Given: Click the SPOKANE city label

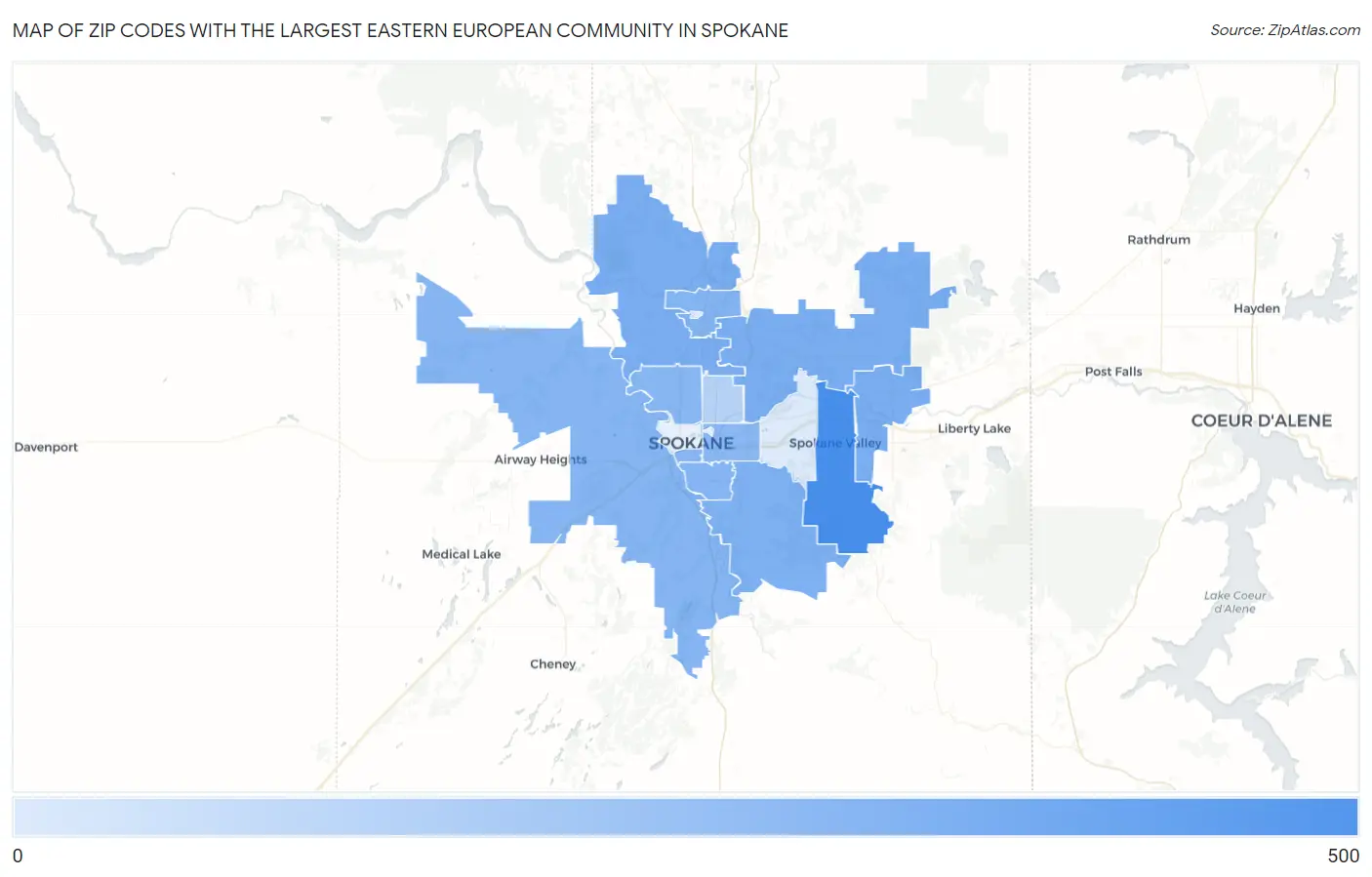Looking at the screenshot, I should [x=691, y=443].
